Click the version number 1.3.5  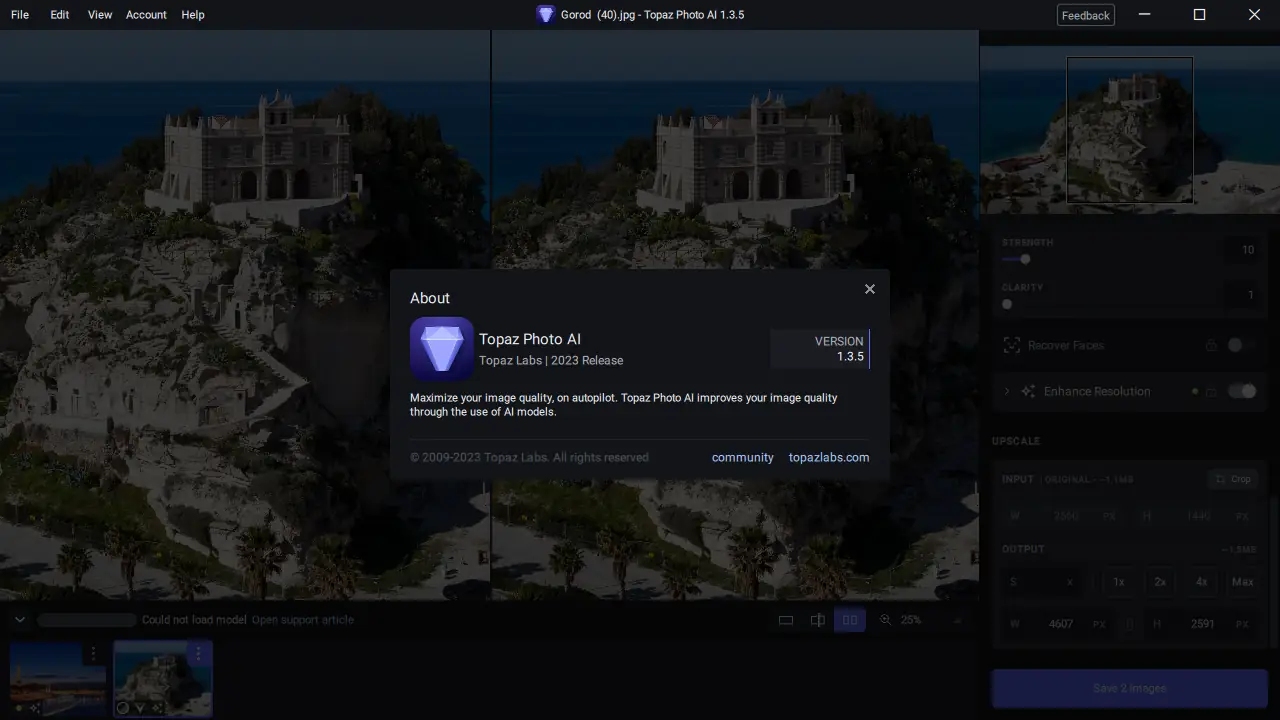click(x=851, y=356)
